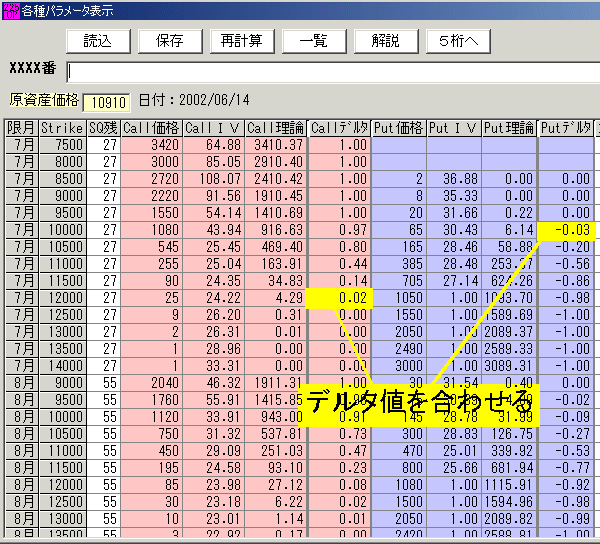
Task: Click Call theoretical cell 537.81
Action: point(276,434)
